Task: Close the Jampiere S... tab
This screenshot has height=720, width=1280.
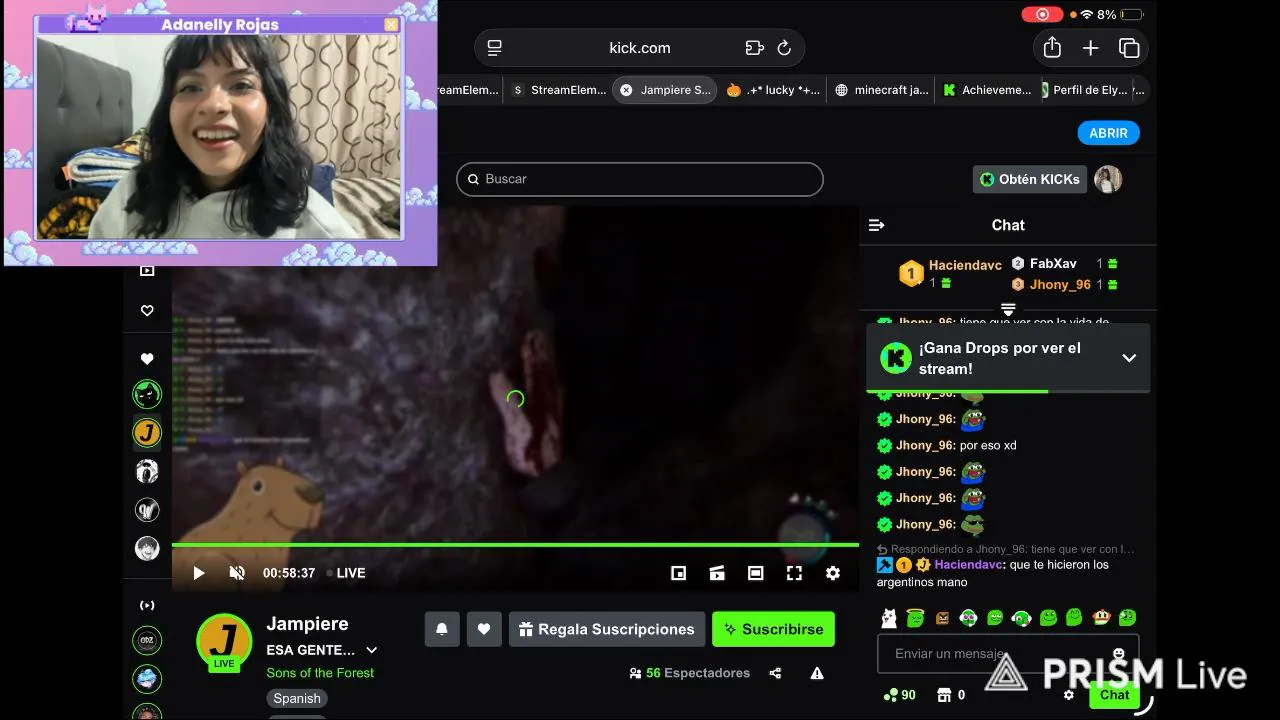Action: click(x=626, y=90)
